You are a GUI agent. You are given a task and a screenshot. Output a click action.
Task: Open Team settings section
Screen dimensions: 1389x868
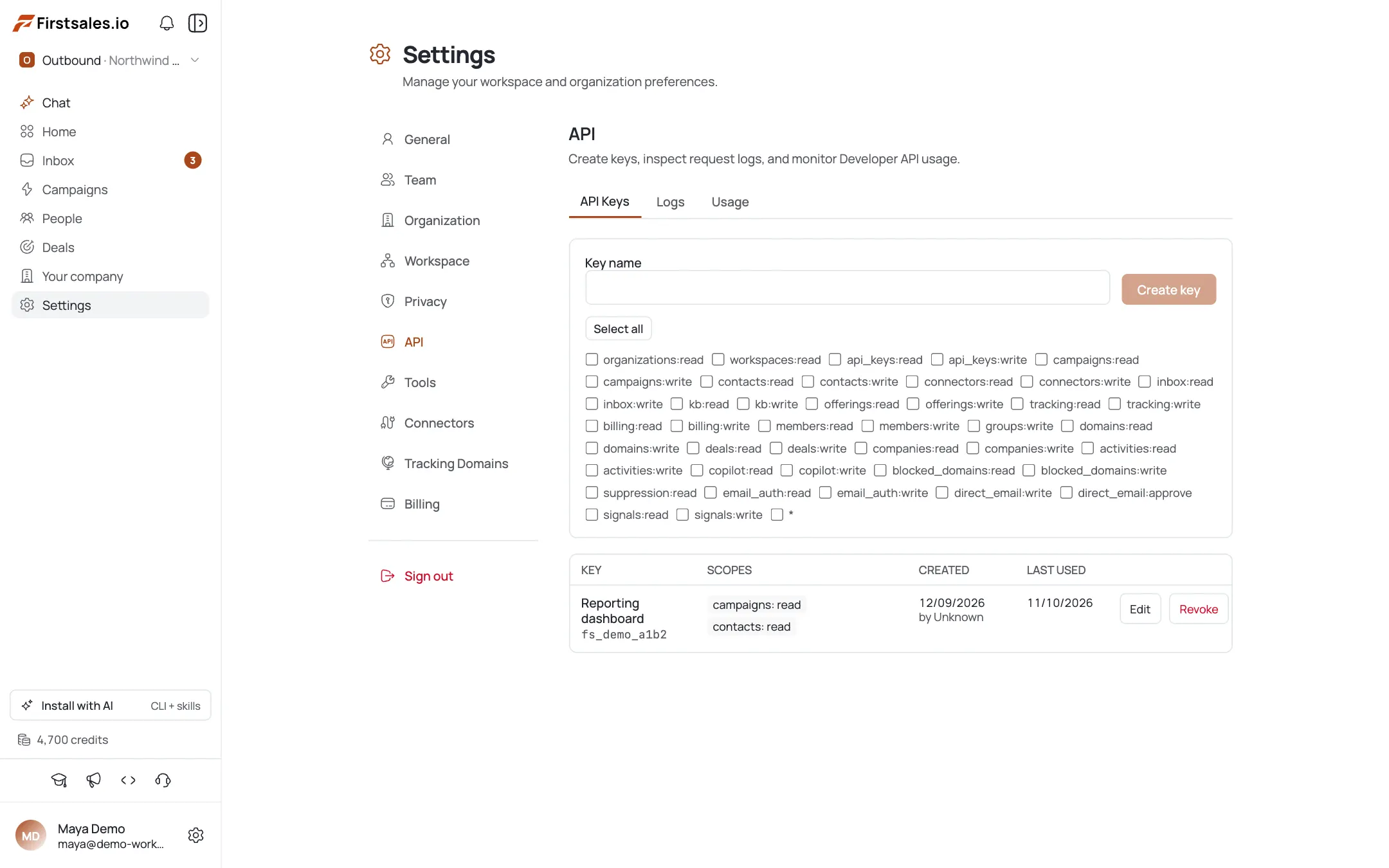453,180
